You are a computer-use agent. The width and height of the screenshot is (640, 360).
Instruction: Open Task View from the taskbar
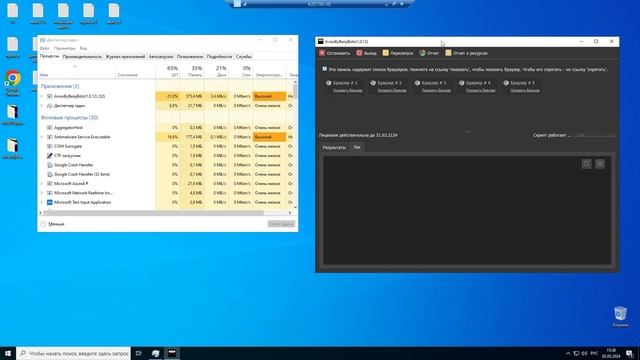139,353
